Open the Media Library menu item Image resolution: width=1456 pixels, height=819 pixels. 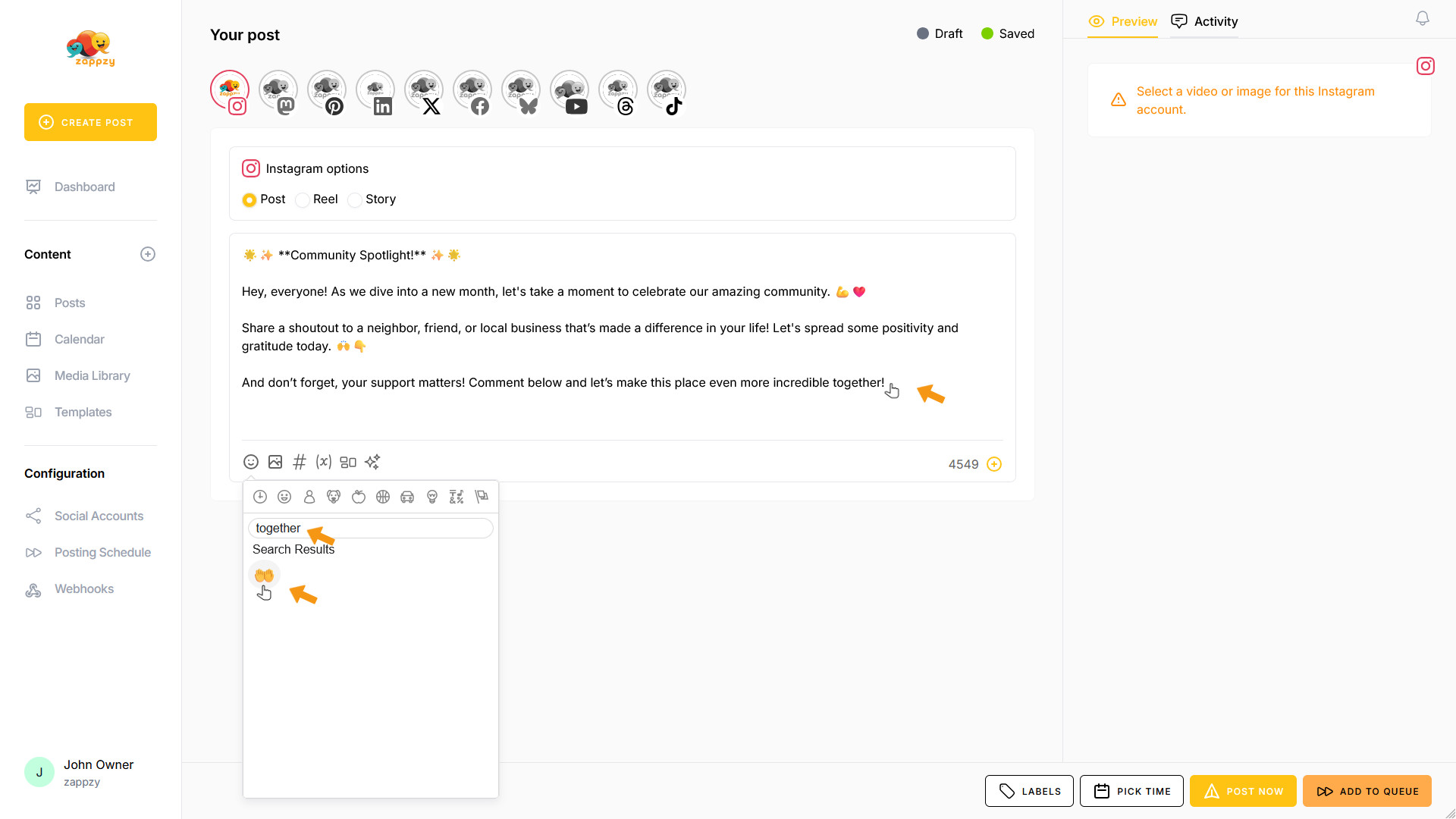(92, 375)
